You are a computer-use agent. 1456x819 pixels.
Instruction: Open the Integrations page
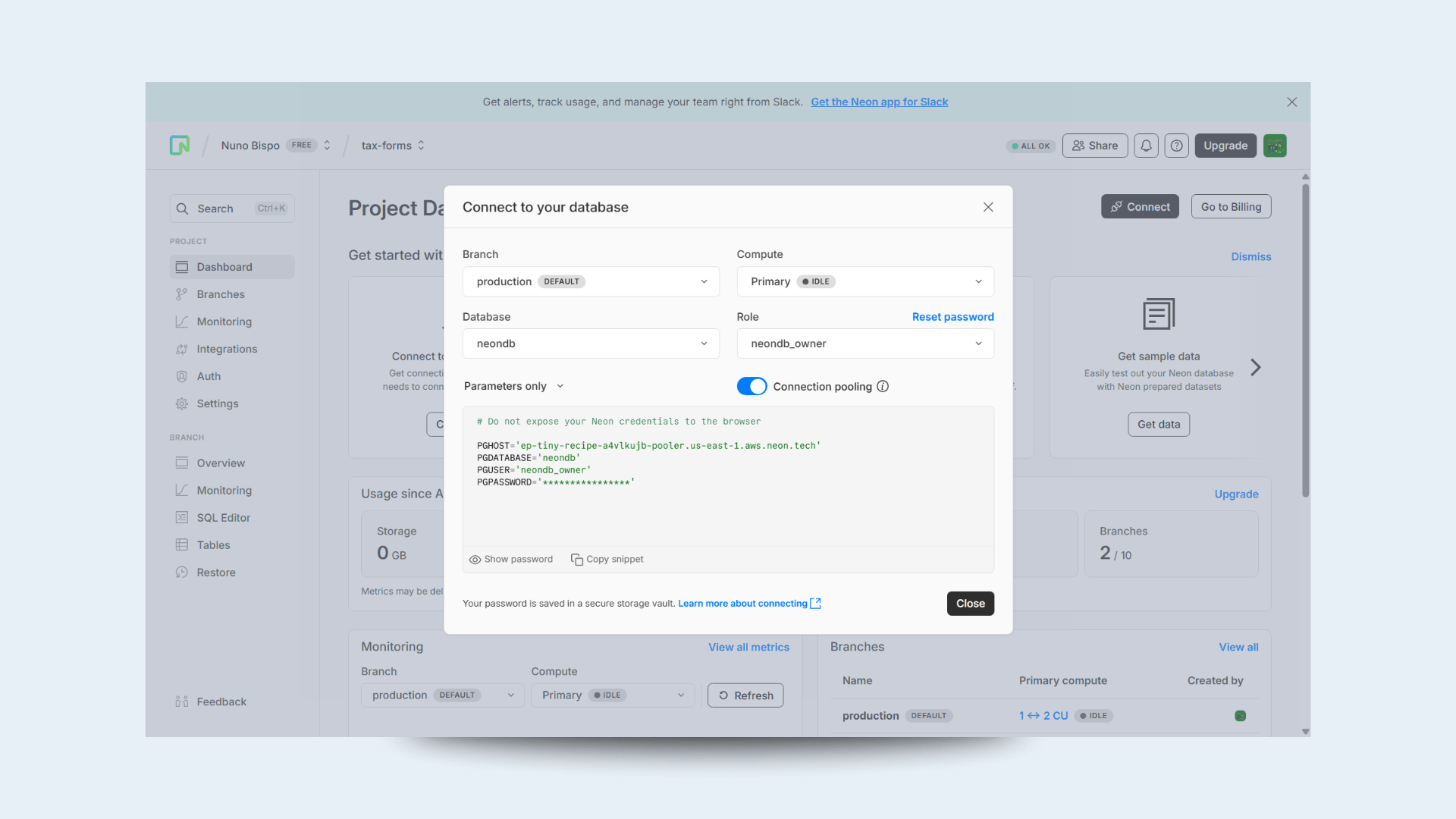[x=226, y=348]
